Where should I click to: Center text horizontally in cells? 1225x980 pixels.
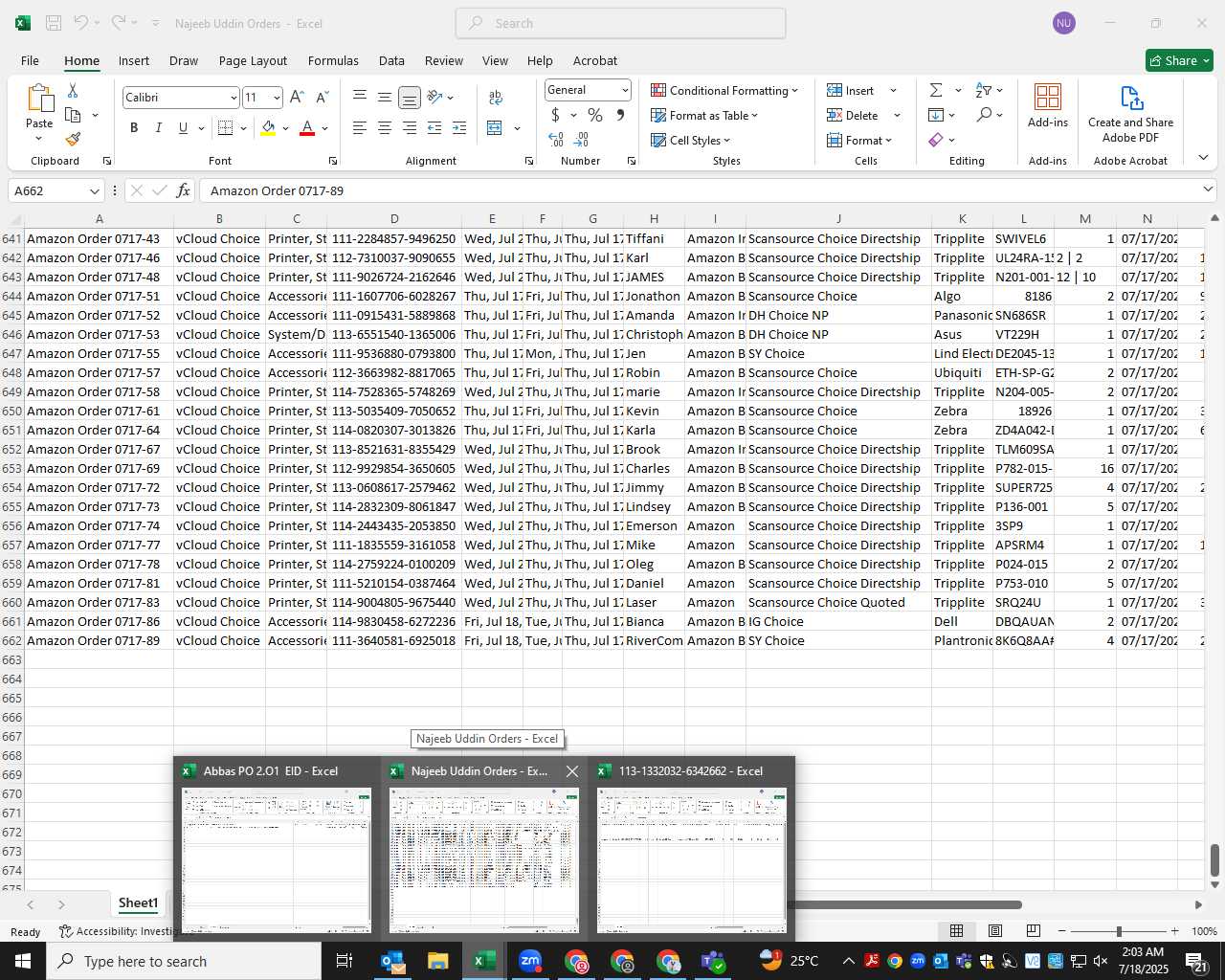pyautogui.click(x=385, y=128)
